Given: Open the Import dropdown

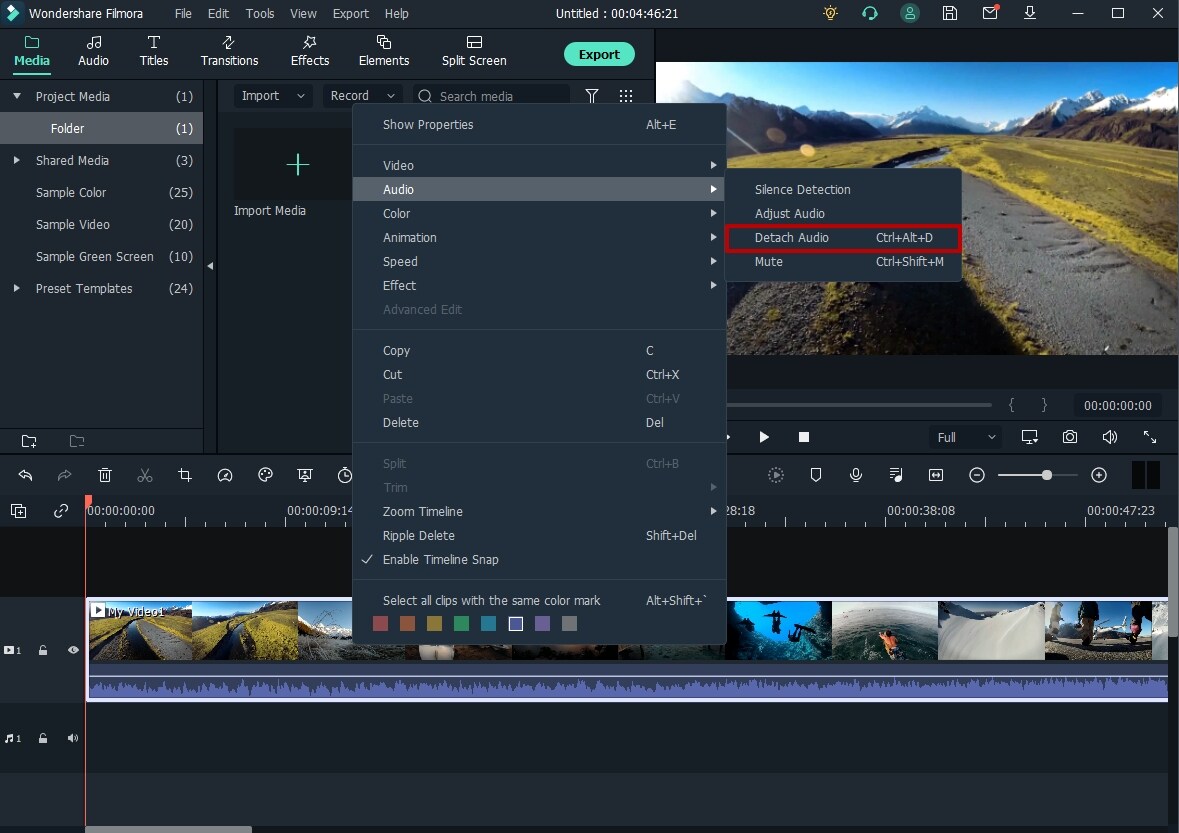Looking at the screenshot, I should click(273, 95).
